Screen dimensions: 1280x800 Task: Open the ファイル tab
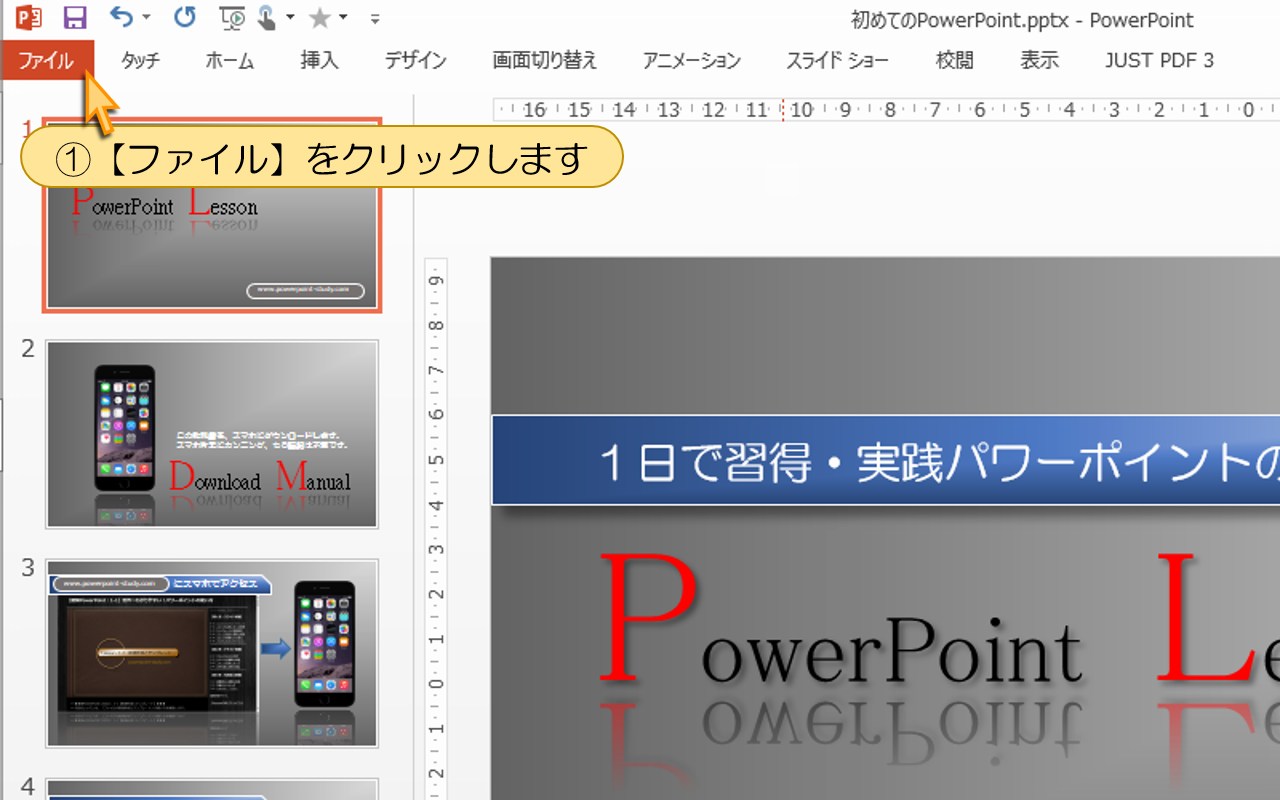pyautogui.click(x=47, y=60)
